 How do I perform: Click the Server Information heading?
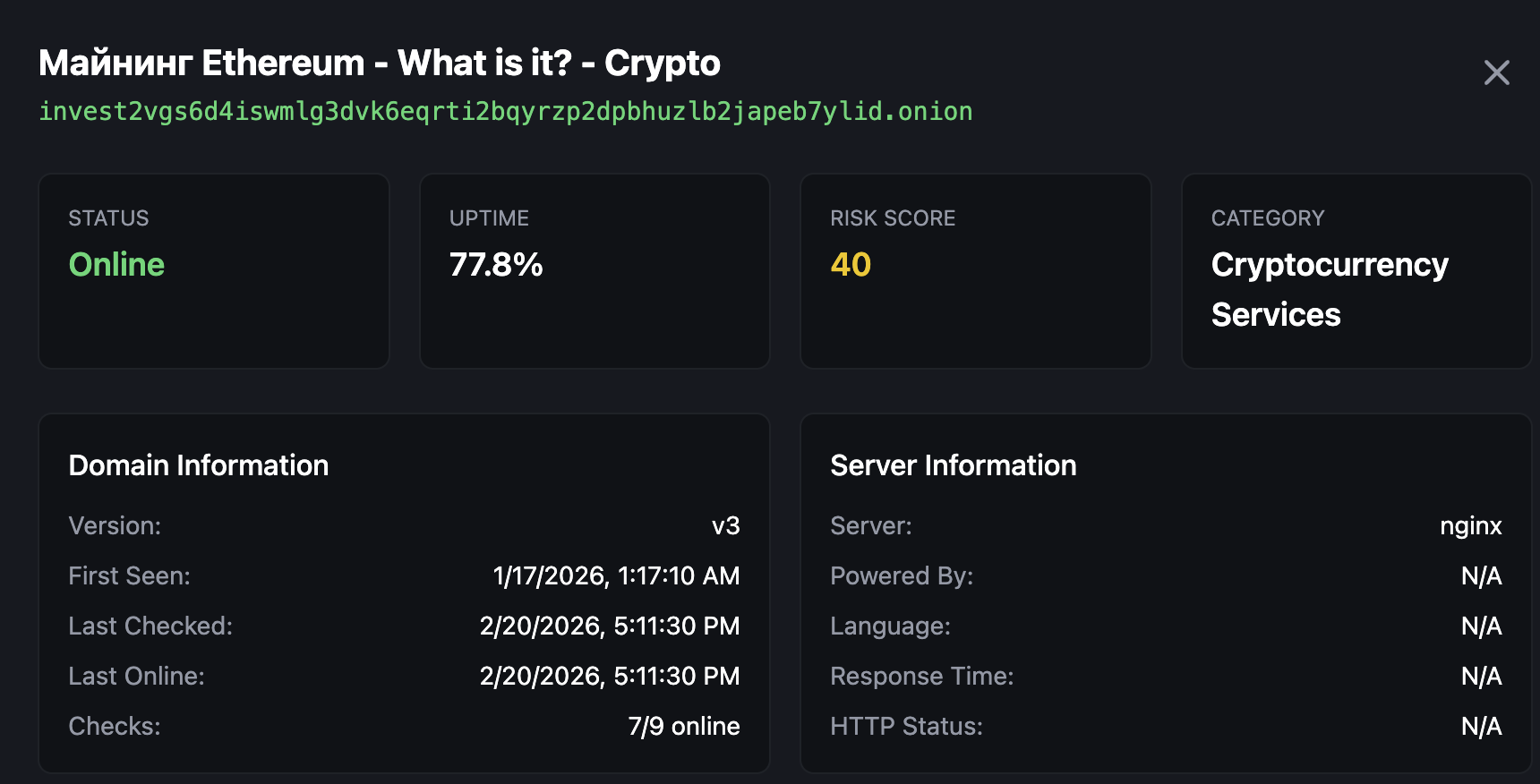[x=954, y=465]
